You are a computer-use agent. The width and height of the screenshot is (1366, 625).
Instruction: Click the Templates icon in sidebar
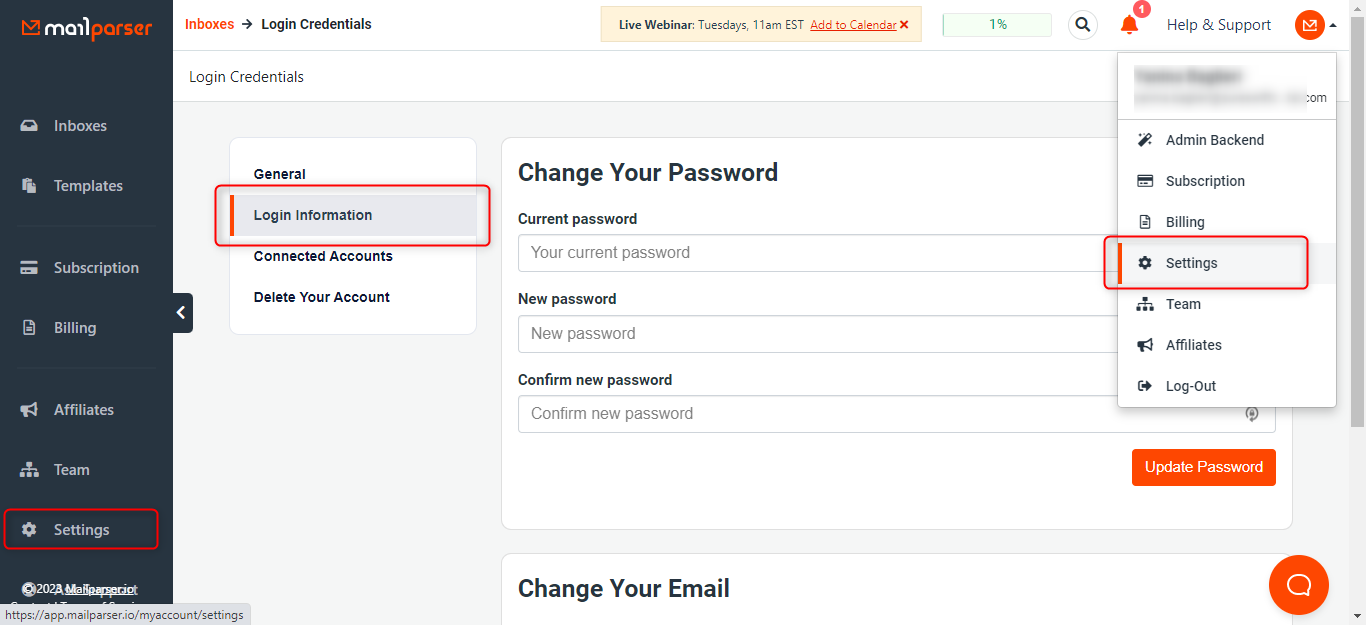(29, 186)
